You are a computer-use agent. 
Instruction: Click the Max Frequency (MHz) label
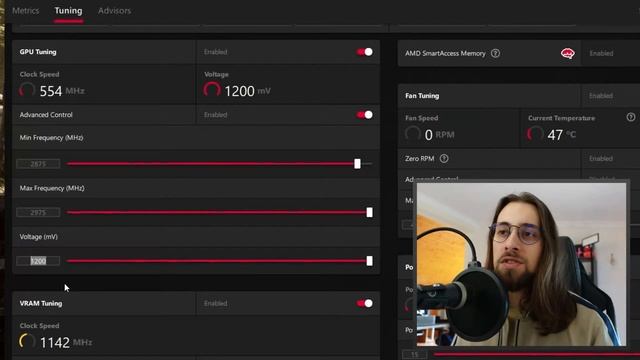52,188
